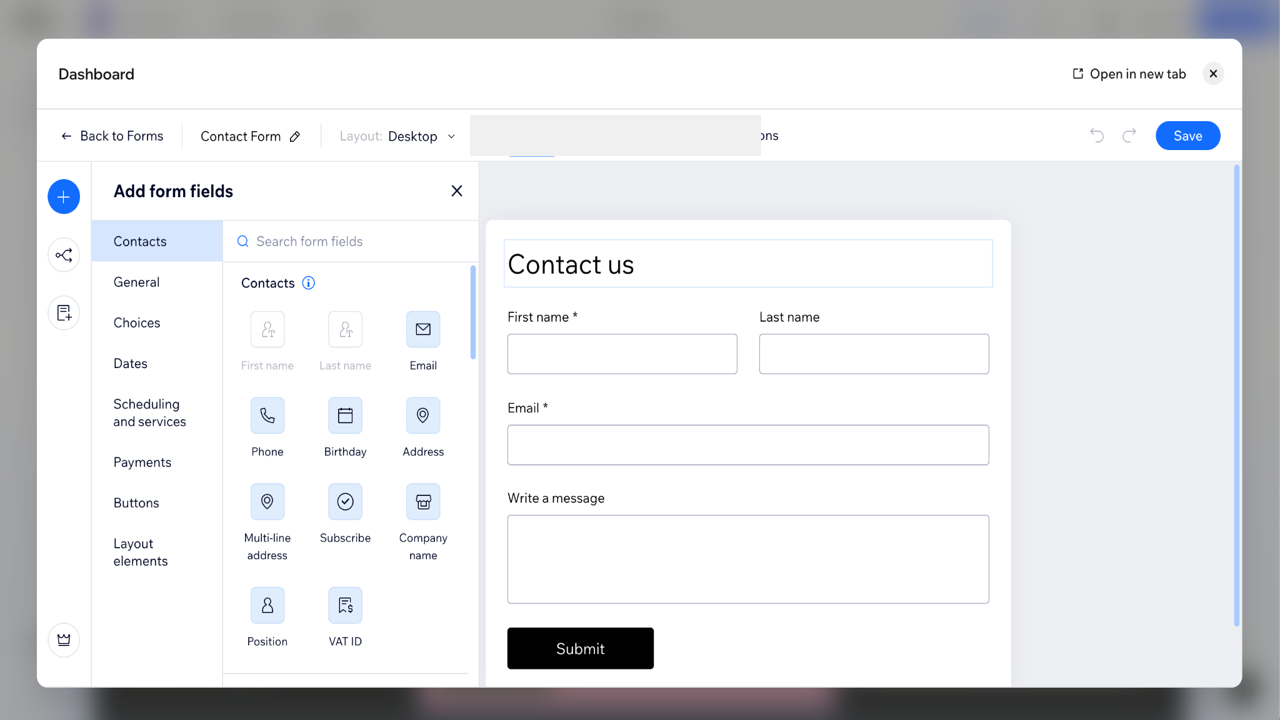Image resolution: width=1280 pixels, height=720 pixels.
Task: Click the pencil to rename Contact Form
Action: pyautogui.click(x=295, y=136)
